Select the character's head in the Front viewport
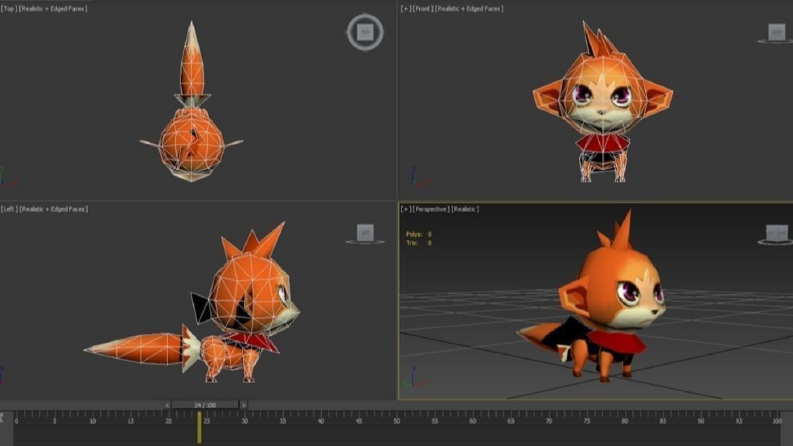 [x=602, y=96]
